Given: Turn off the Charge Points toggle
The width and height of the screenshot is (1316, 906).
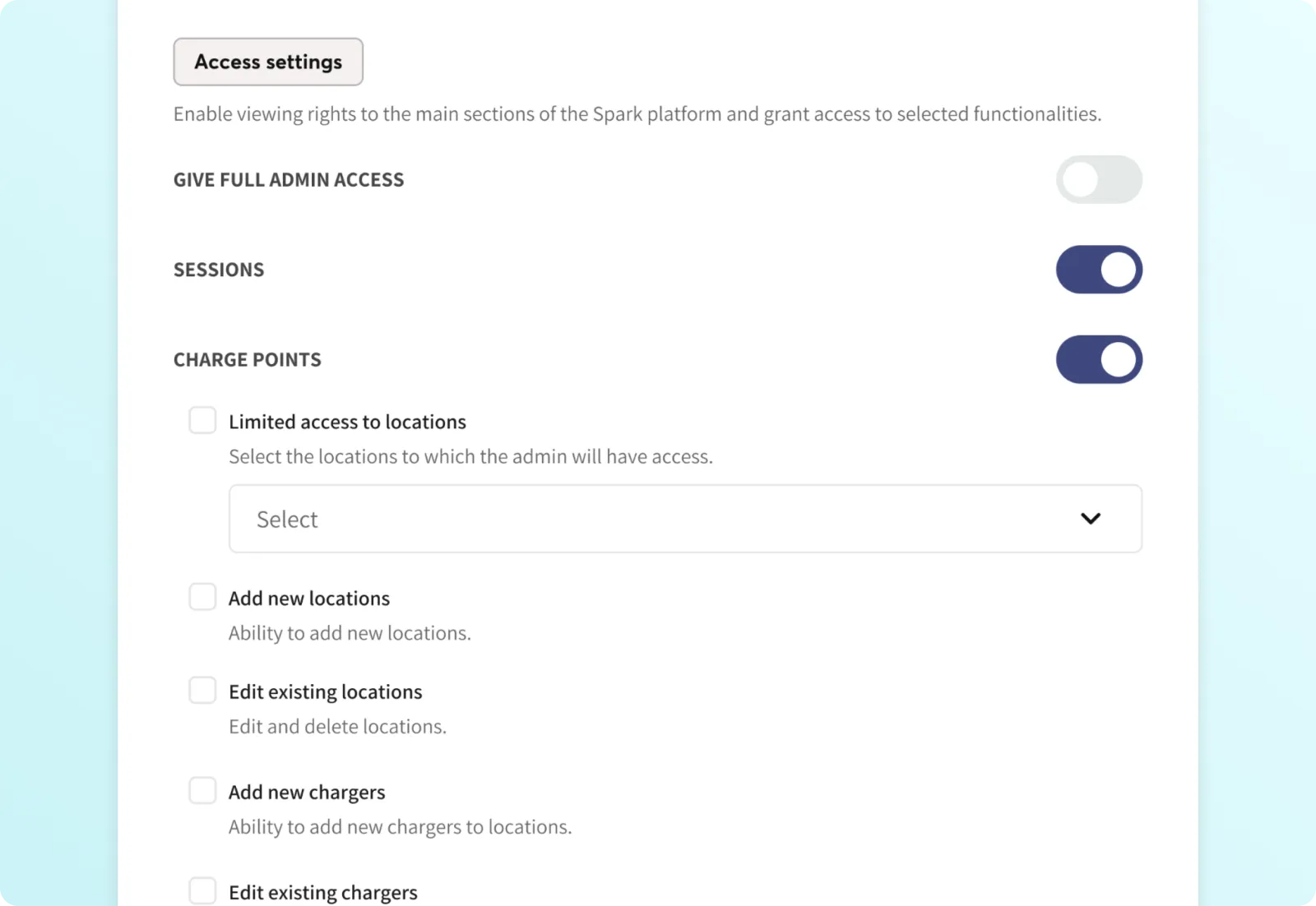Looking at the screenshot, I should pyautogui.click(x=1099, y=359).
